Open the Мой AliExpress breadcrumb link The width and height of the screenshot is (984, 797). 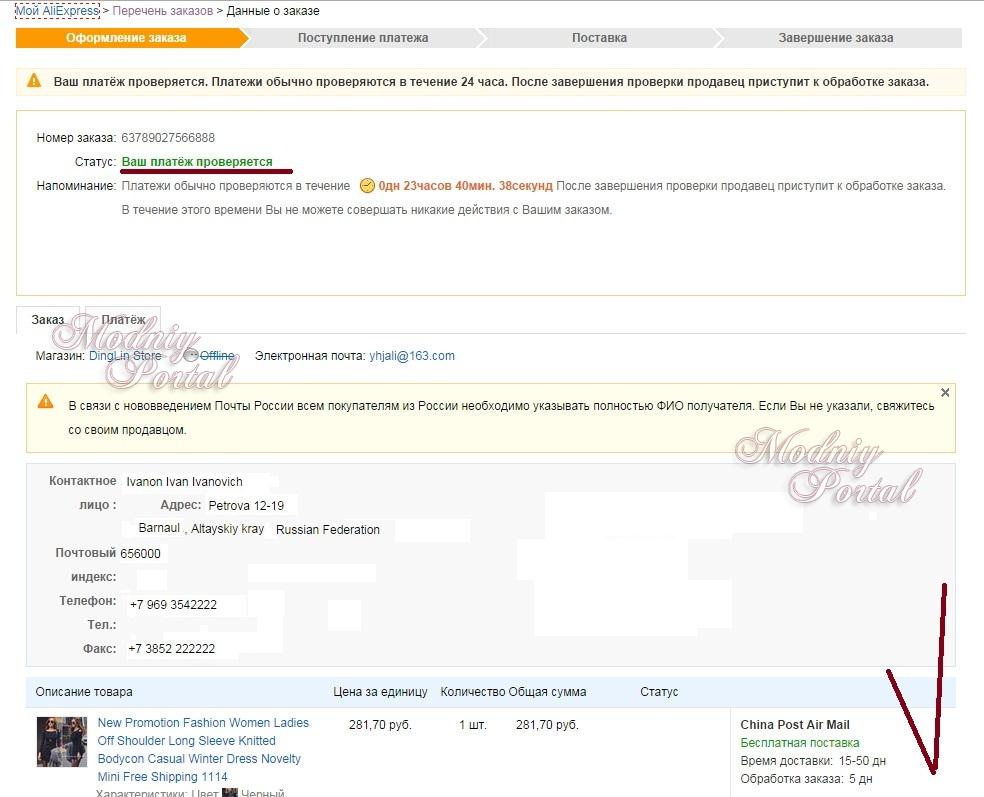point(57,11)
